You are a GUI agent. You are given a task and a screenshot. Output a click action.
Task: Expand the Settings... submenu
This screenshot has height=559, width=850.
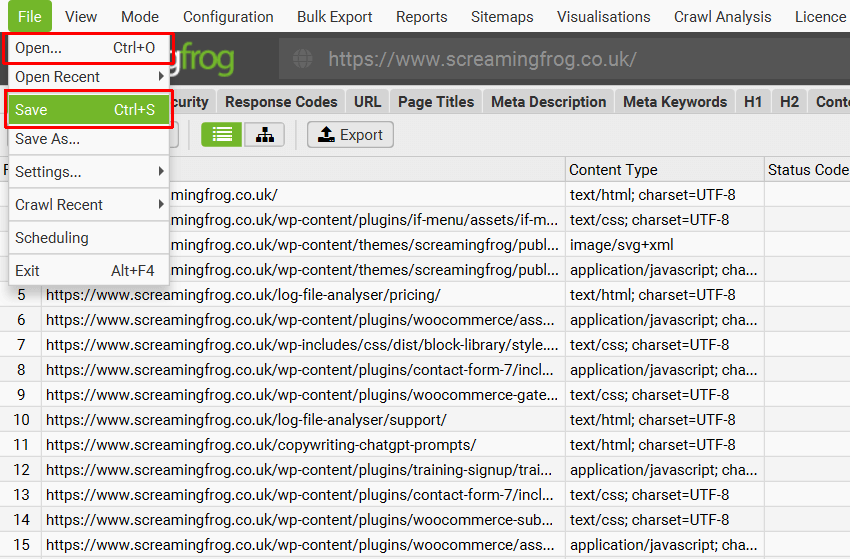tap(89, 172)
